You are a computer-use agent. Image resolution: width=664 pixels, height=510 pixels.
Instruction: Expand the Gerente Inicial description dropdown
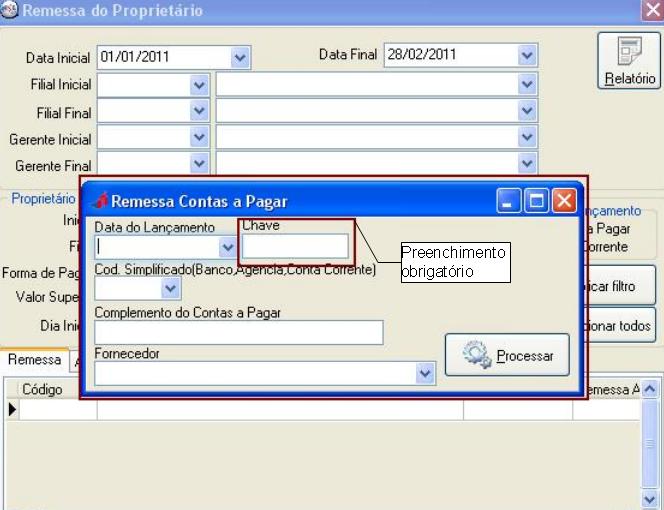coord(528,137)
